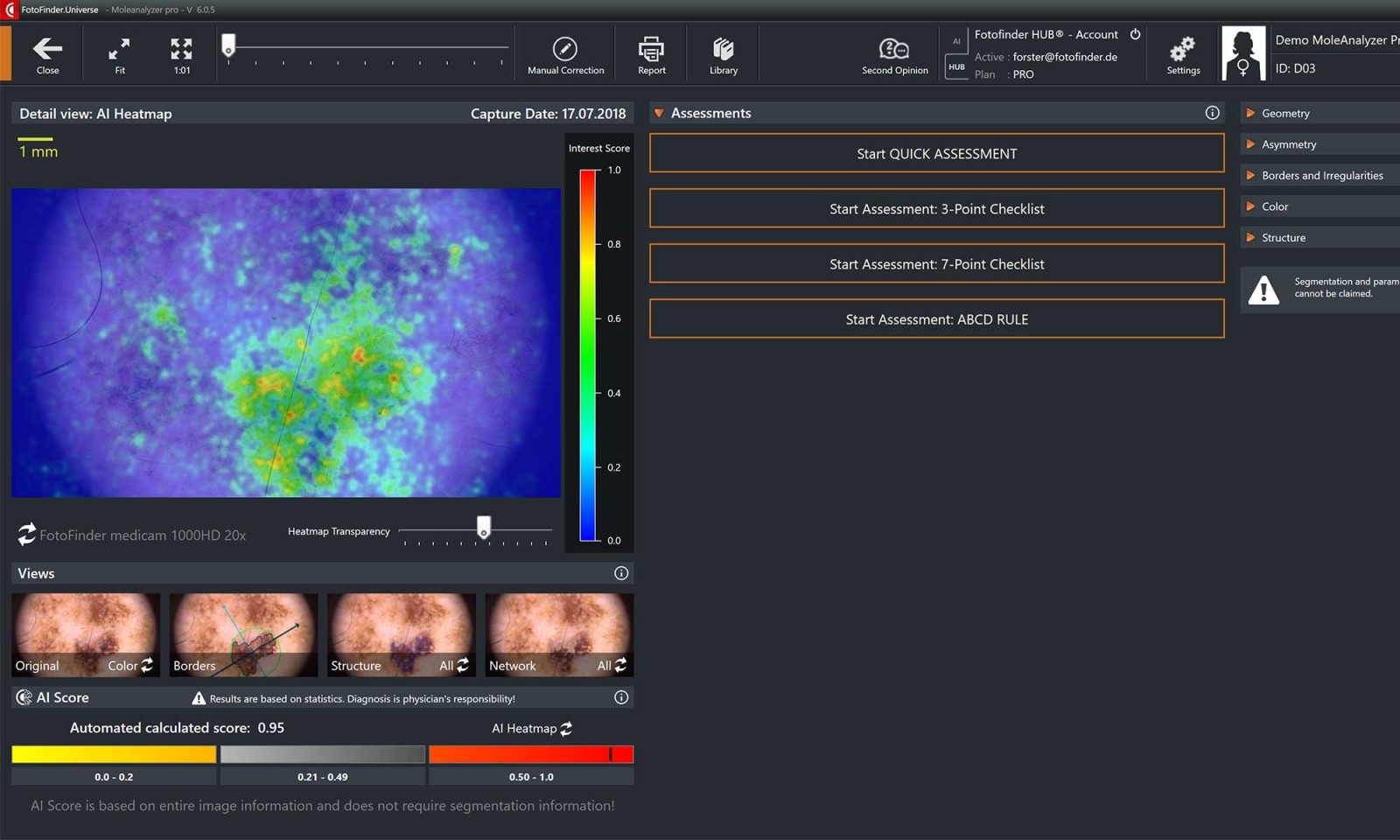Click the 1 mm scale indicator

(38, 148)
